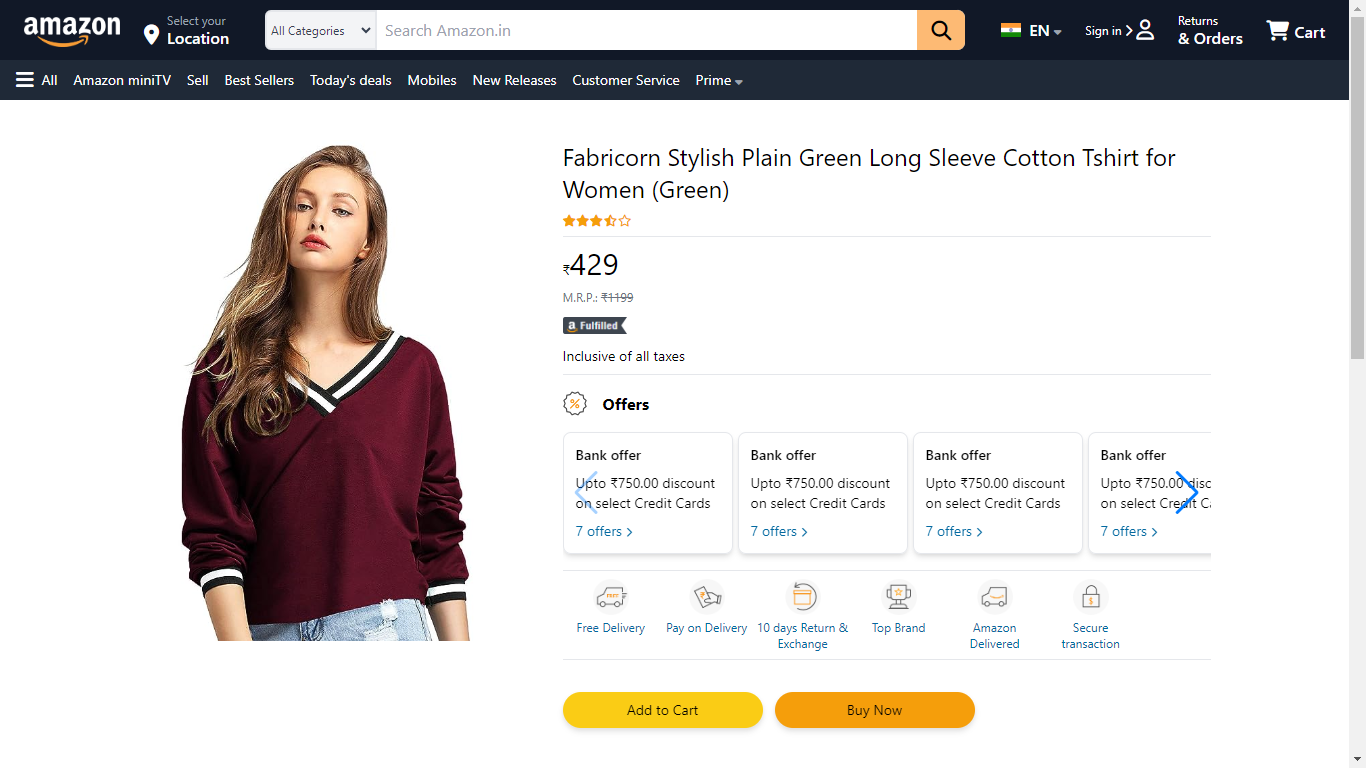Click the Free Delivery truck icon
The image size is (1366, 768).
[610, 598]
